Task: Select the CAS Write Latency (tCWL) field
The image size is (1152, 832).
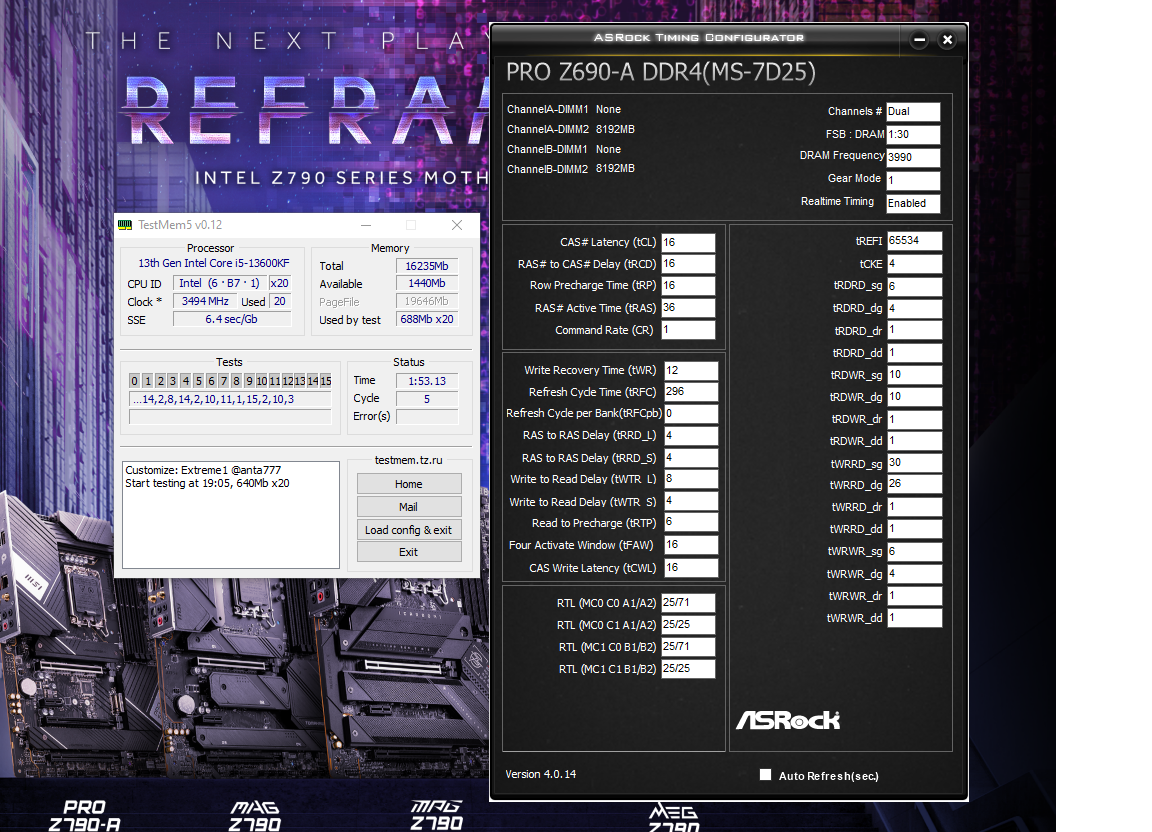Action: 691,567
